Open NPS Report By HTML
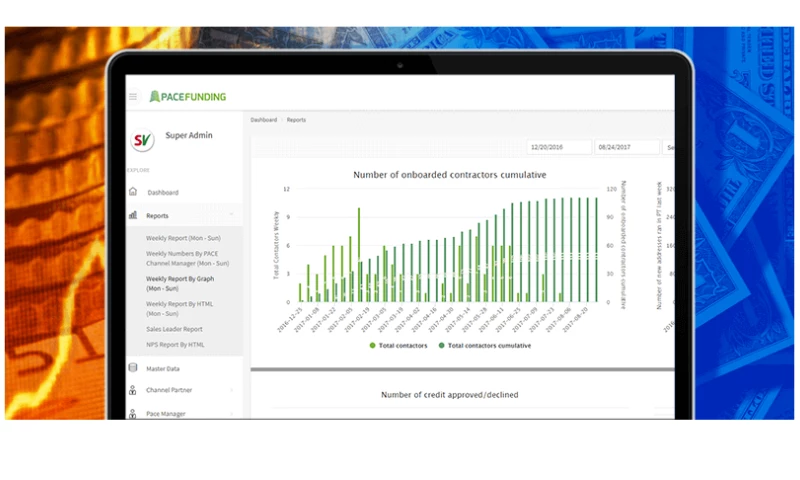This screenshot has height=480, width=800. 175,345
